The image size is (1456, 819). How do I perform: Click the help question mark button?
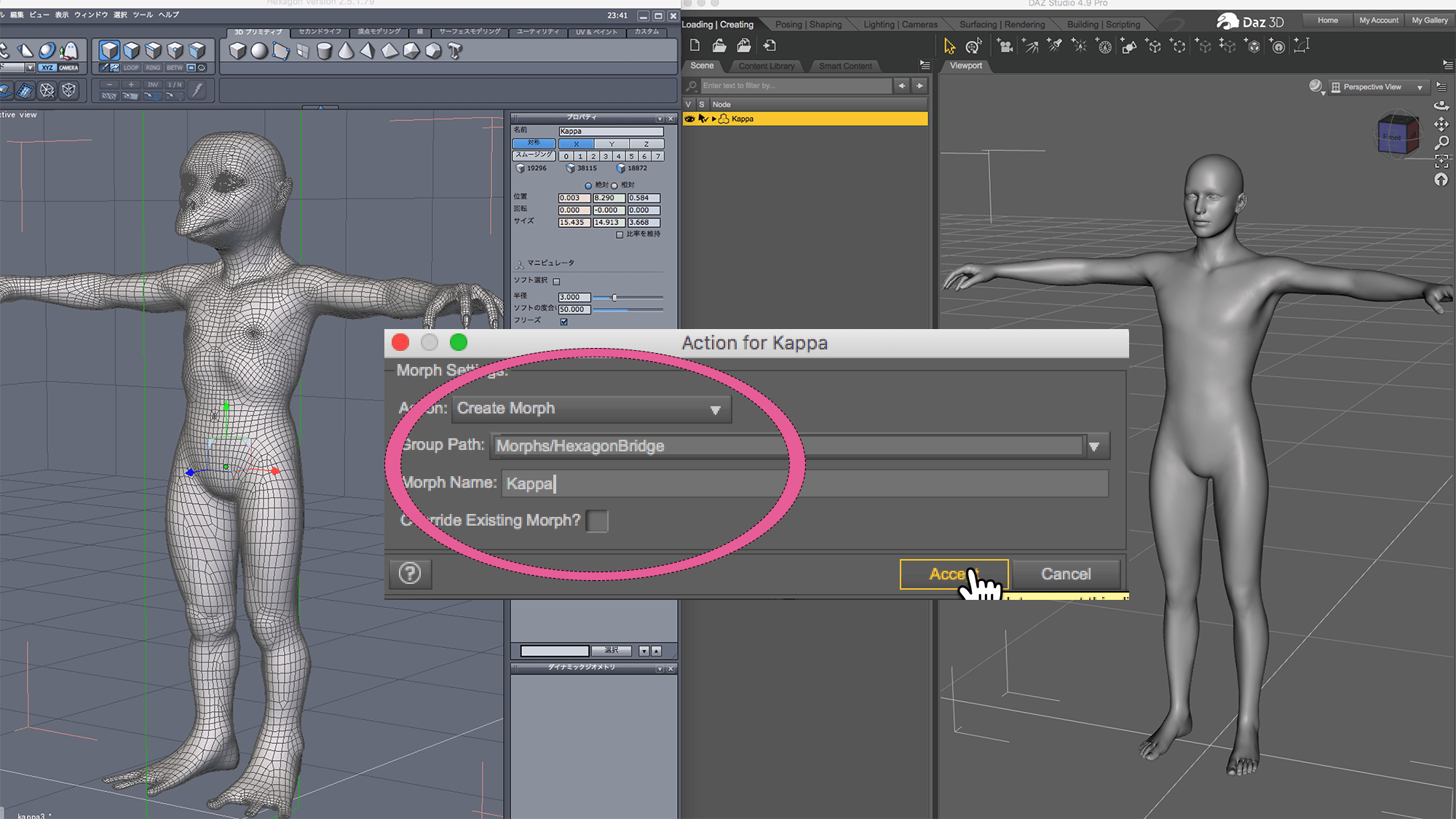point(410,574)
